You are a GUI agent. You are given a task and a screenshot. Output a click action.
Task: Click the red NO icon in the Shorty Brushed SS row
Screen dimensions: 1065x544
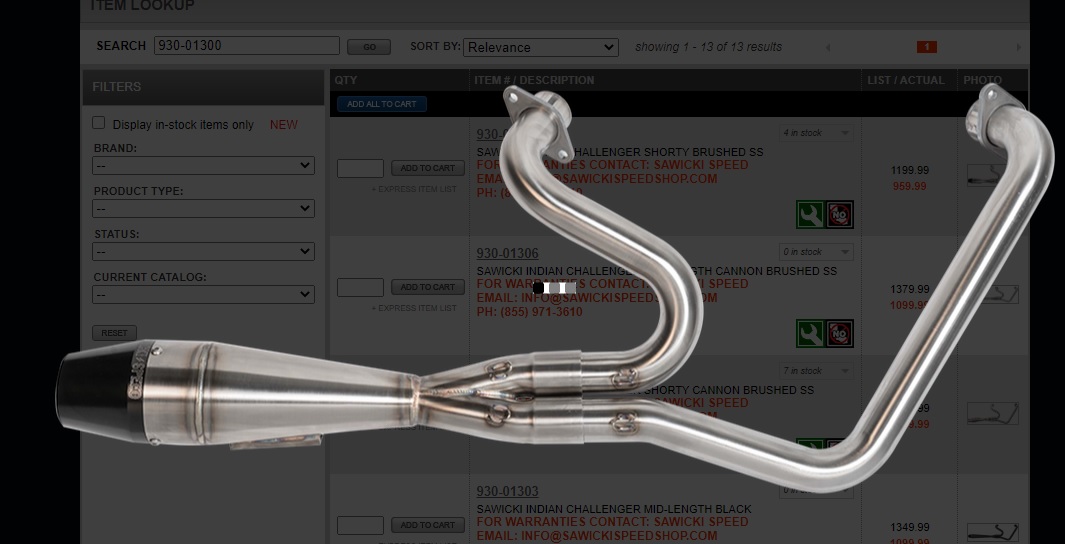[840, 215]
